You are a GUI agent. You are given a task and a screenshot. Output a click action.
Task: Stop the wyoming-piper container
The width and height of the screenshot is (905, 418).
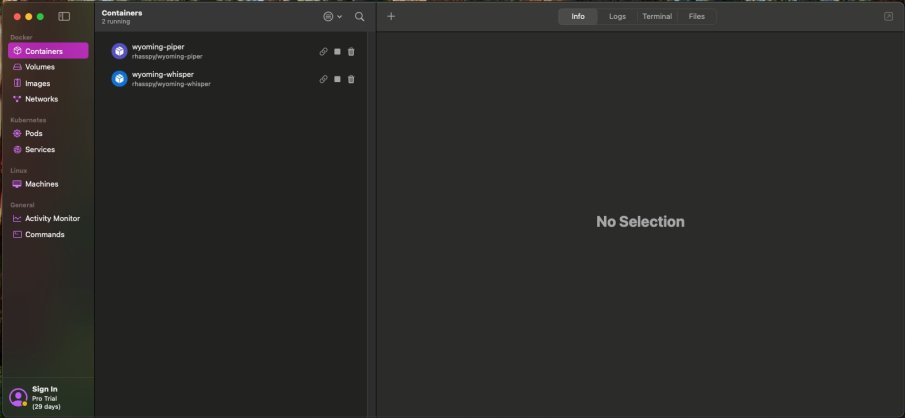pyautogui.click(x=337, y=51)
